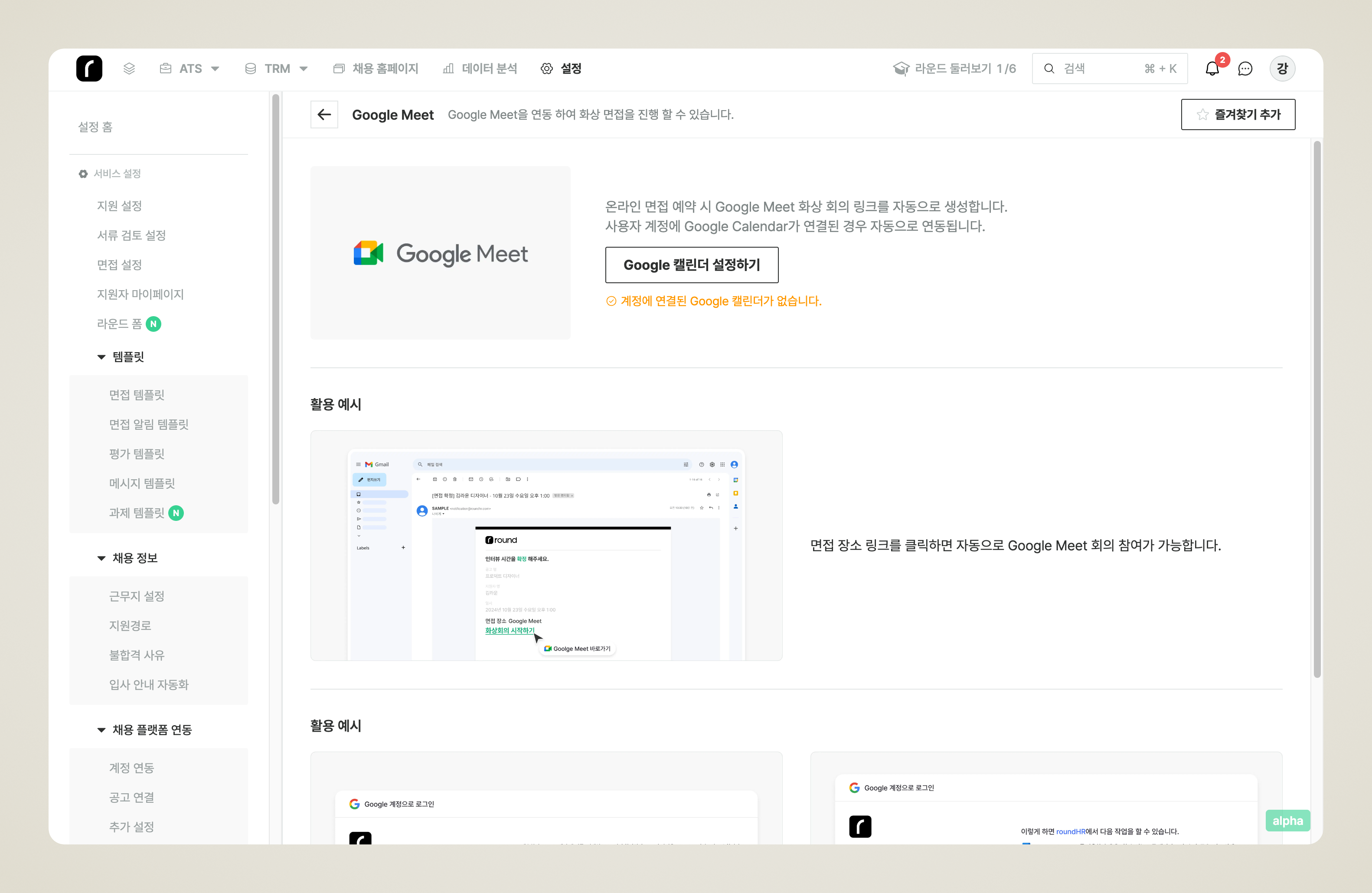Open the stacked layers icon in navbar
This screenshot has width=1372, height=893.
pyautogui.click(x=129, y=69)
